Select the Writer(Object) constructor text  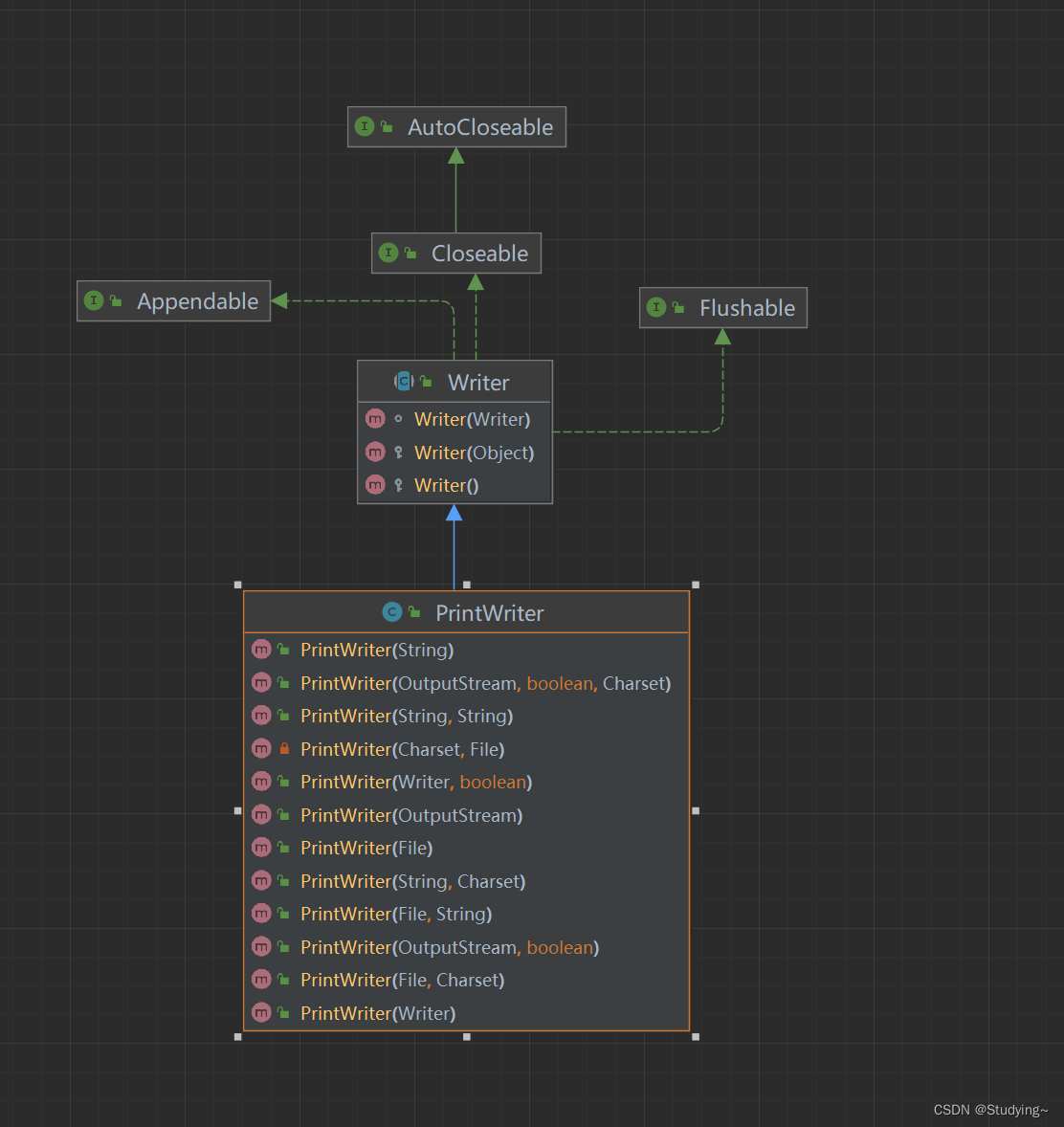(x=475, y=453)
